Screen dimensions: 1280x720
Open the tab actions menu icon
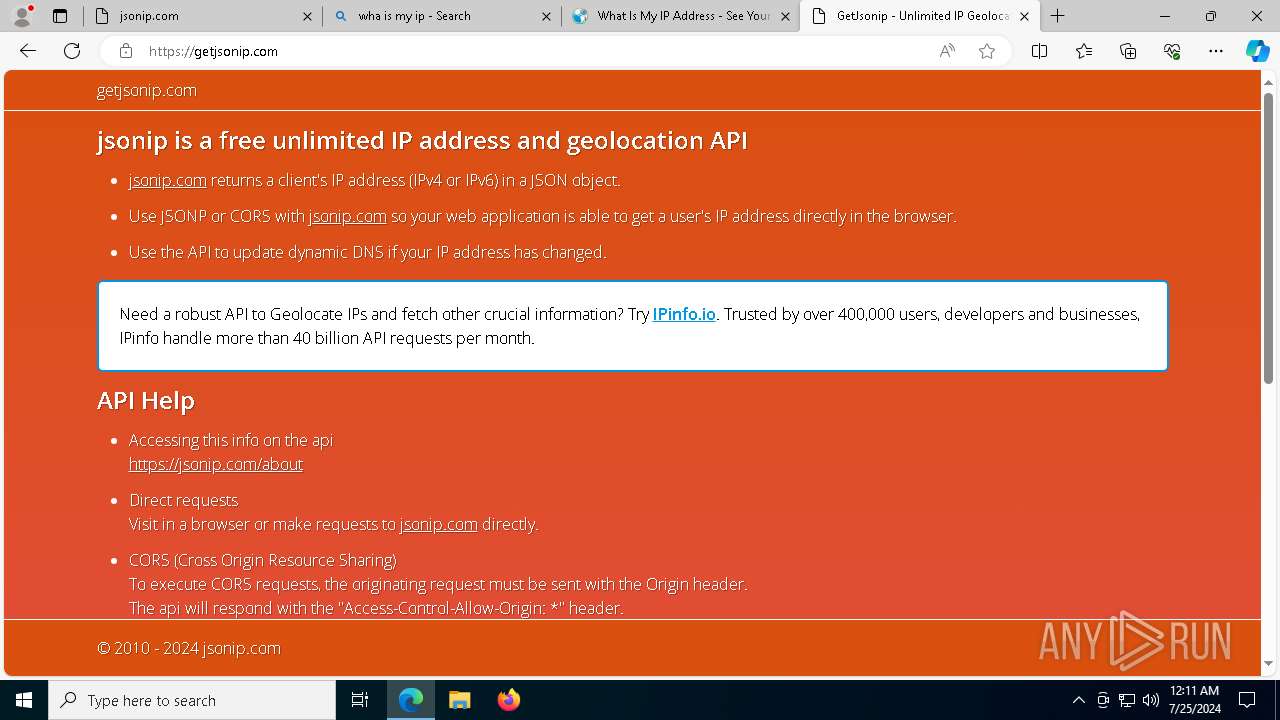(60, 16)
